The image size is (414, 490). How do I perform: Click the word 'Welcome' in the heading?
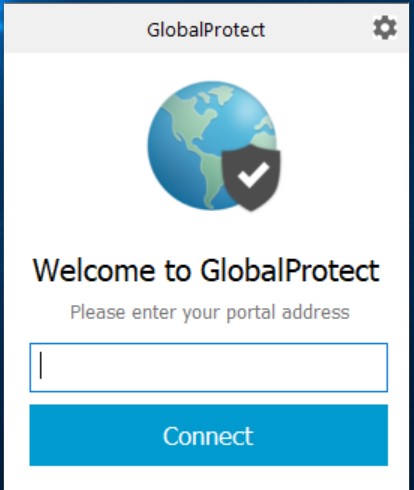point(94,271)
